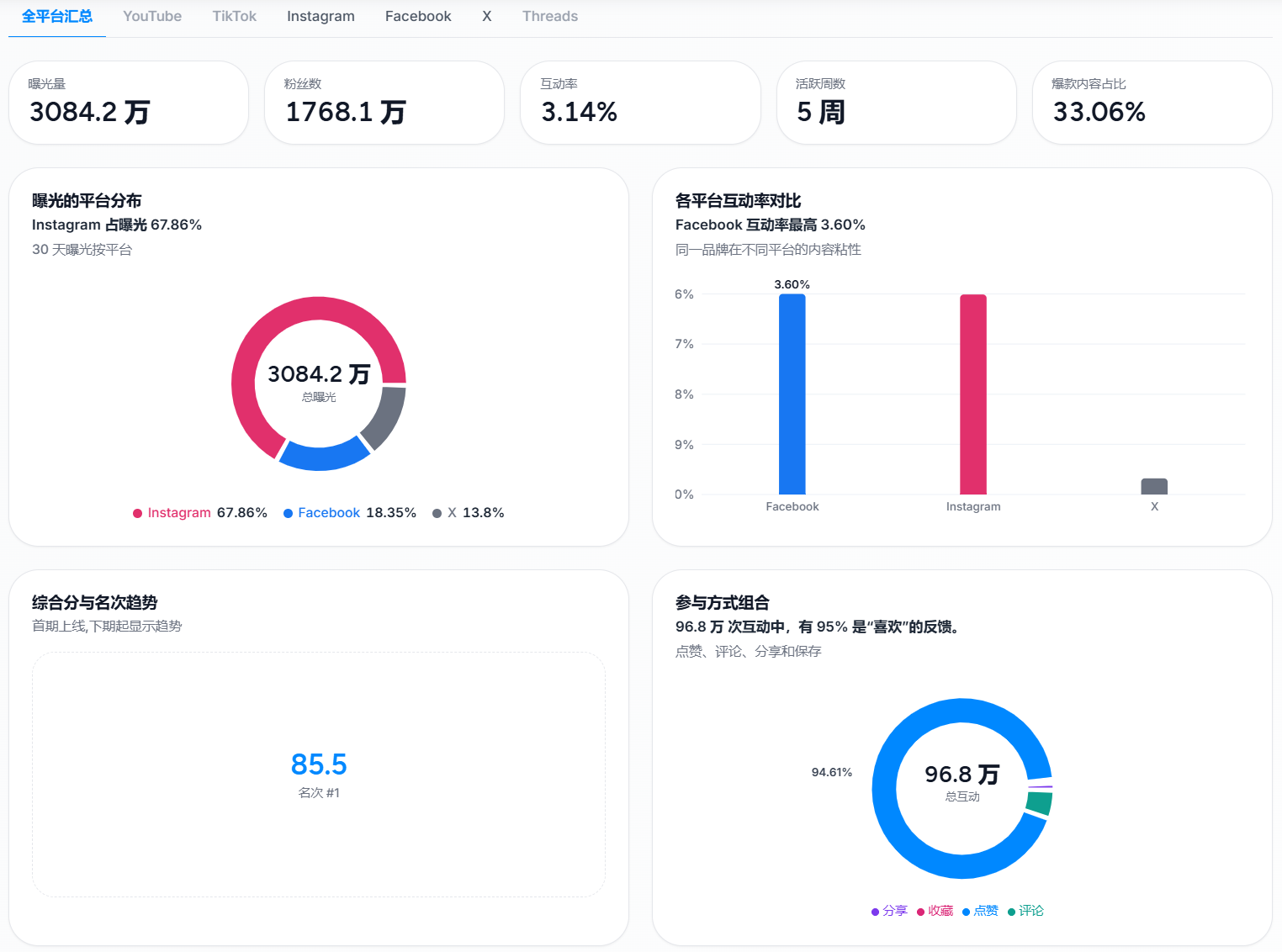1282x952 pixels.
Task: Open the Facebook platform tab
Action: coord(418,17)
